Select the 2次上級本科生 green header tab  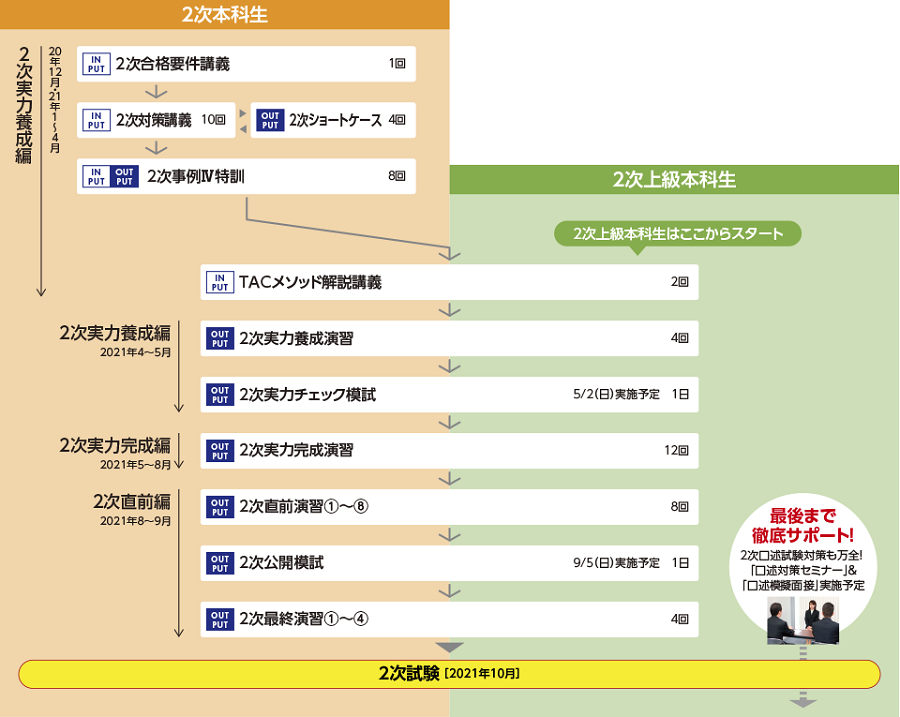click(x=674, y=180)
